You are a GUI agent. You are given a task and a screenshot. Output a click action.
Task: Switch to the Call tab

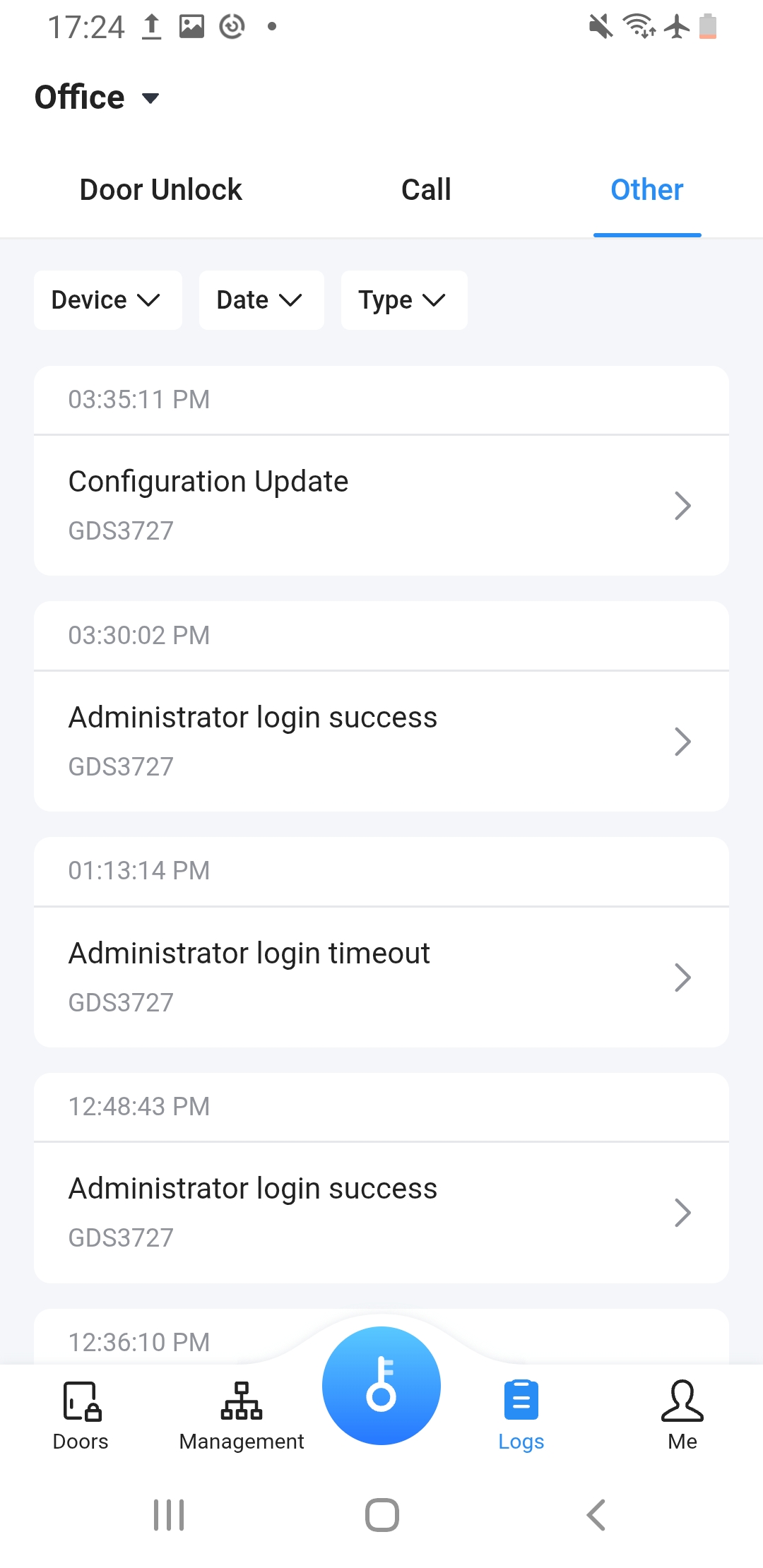click(x=426, y=190)
